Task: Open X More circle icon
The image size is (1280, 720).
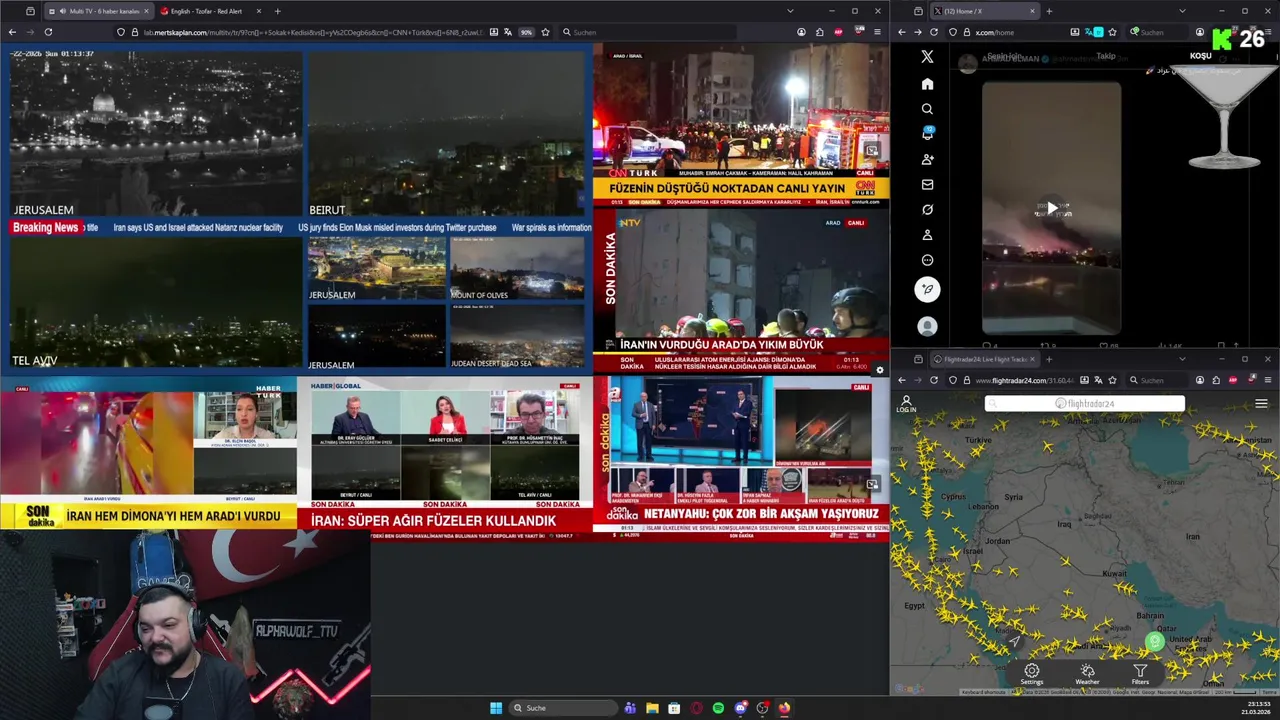Action: coord(927,260)
